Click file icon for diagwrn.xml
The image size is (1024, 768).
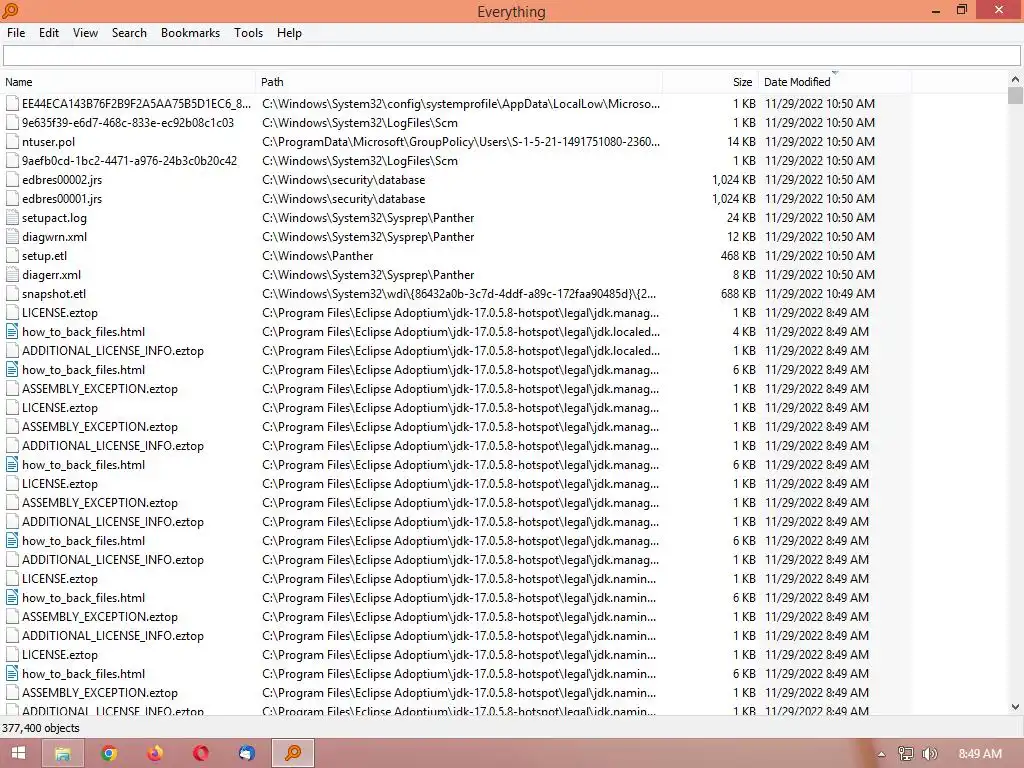[12, 236]
